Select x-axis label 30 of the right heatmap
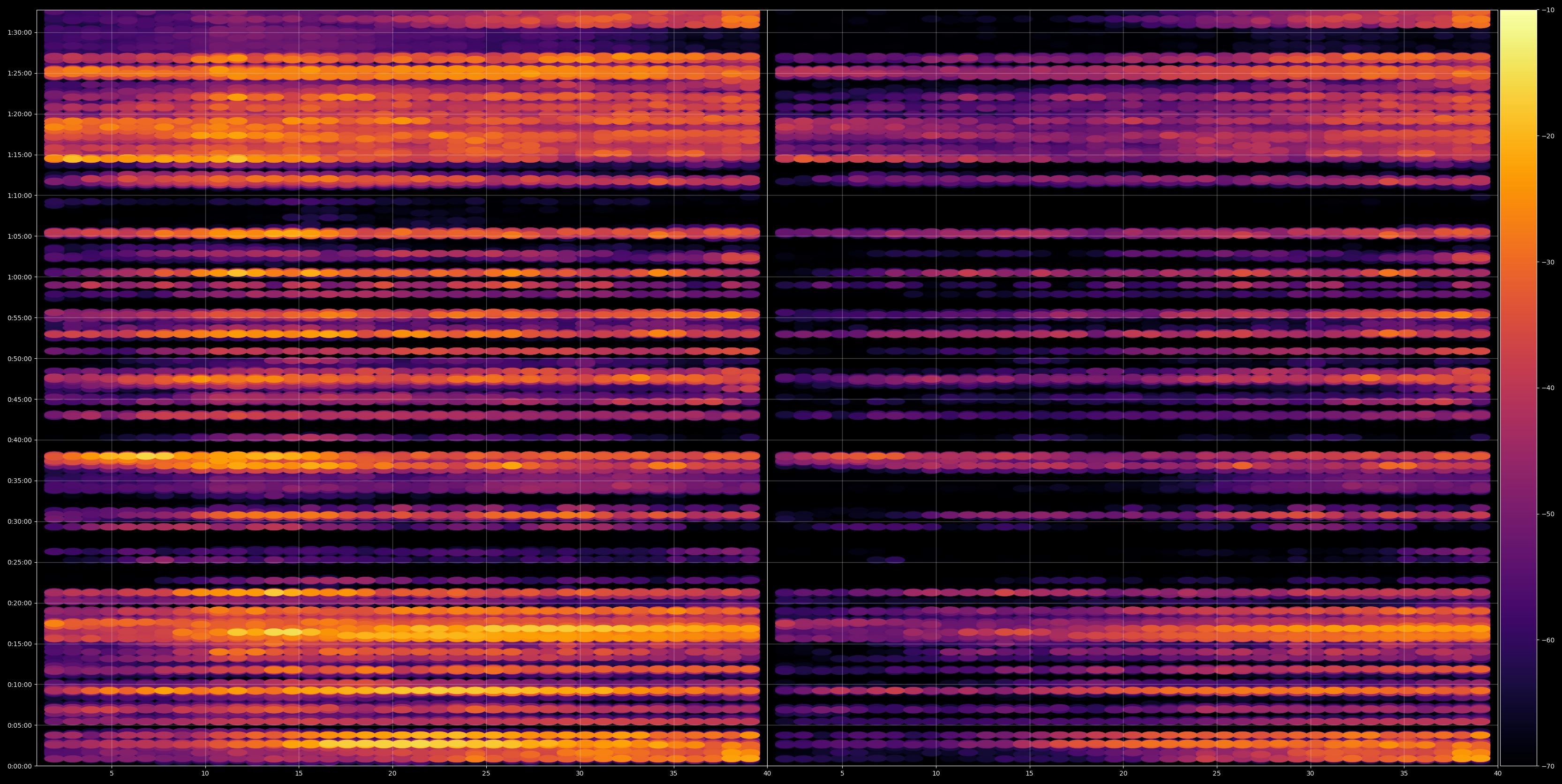 pyautogui.click(x=1310, y=774)
